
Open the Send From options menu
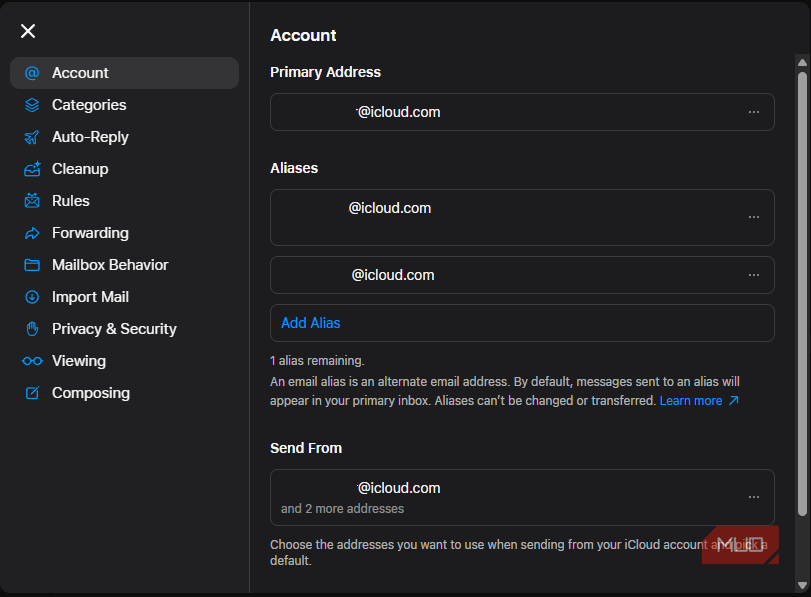click(x=753, y=496)
